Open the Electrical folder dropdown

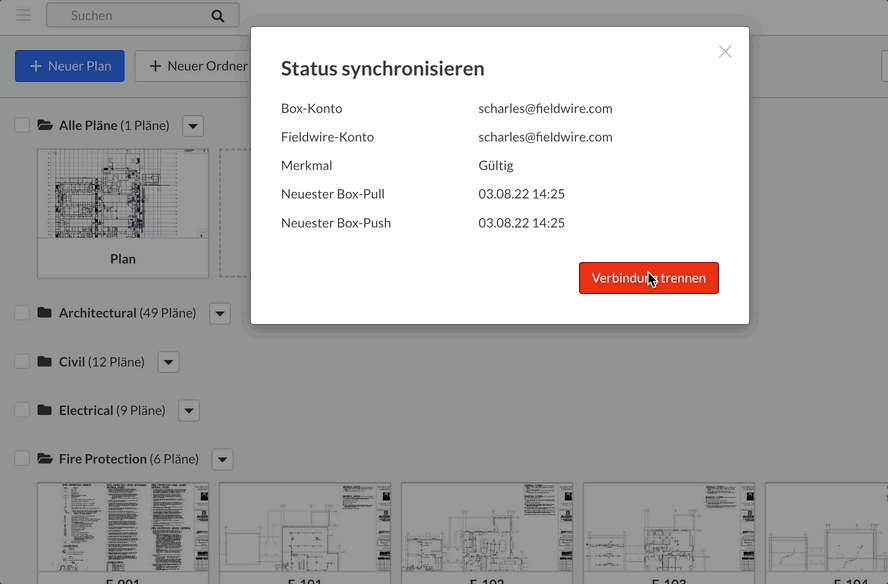pos(189,411)
